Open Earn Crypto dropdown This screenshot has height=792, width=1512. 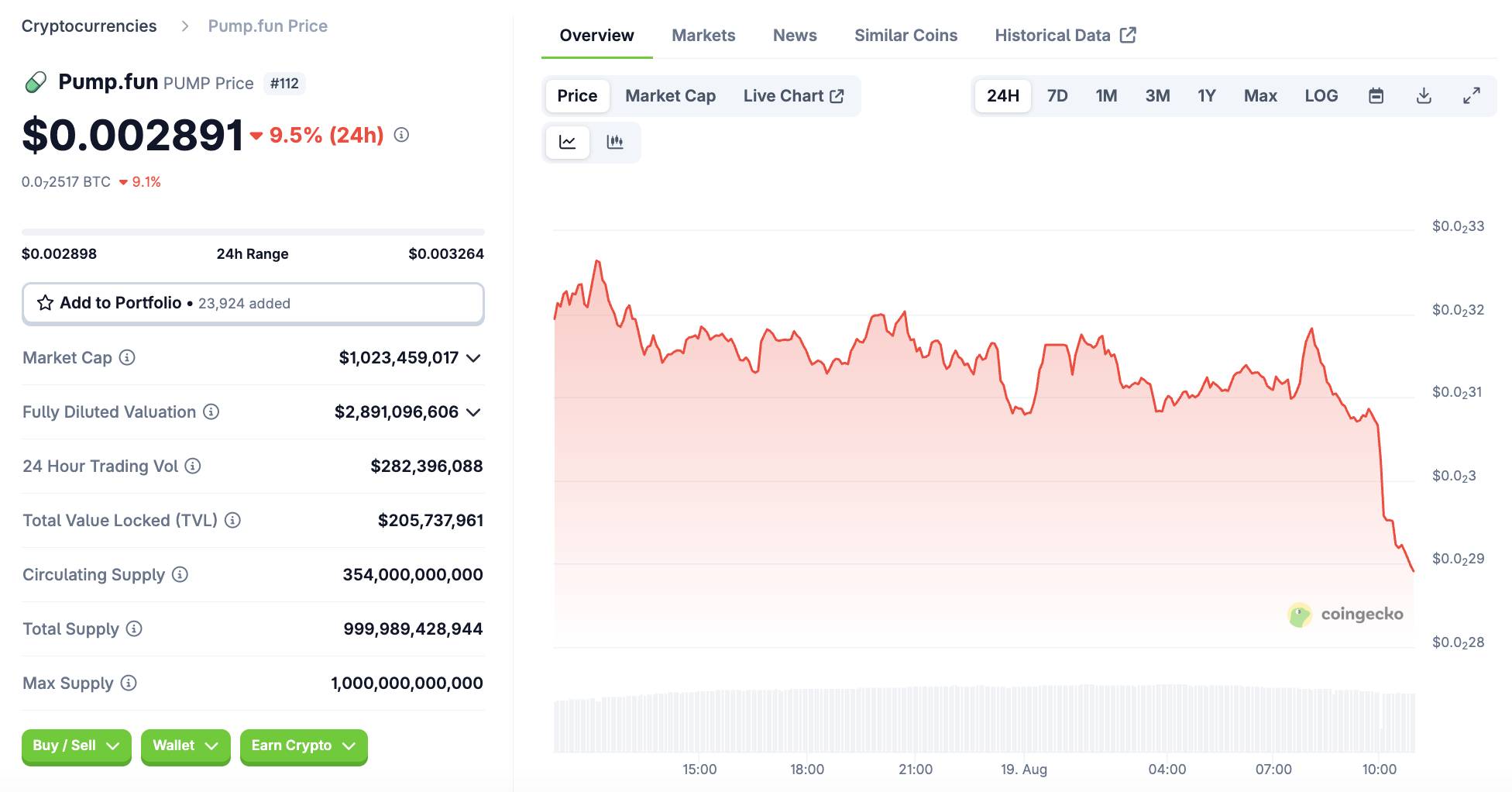(304, 746)
